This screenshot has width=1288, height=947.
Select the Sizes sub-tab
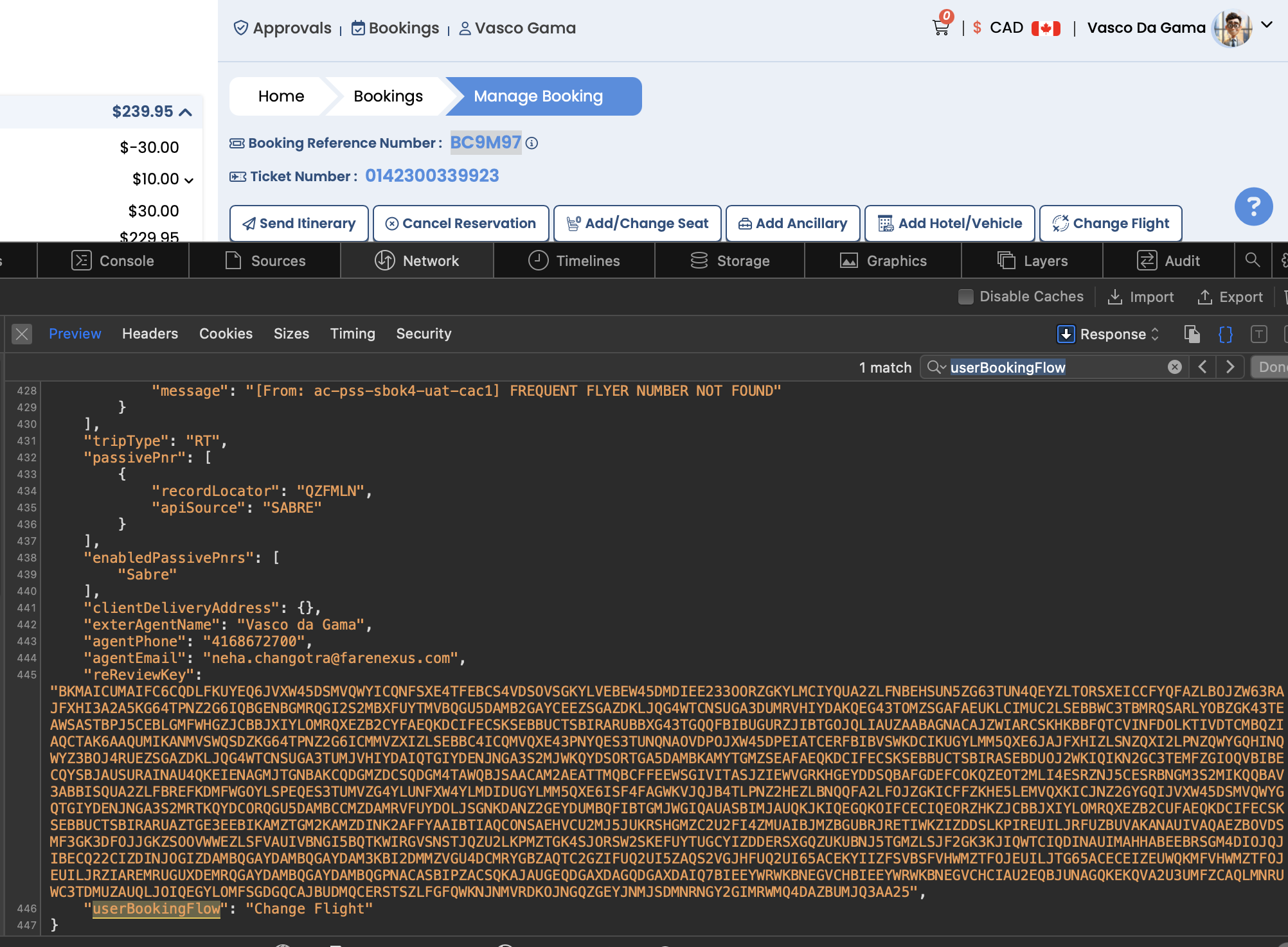[291, 334]
